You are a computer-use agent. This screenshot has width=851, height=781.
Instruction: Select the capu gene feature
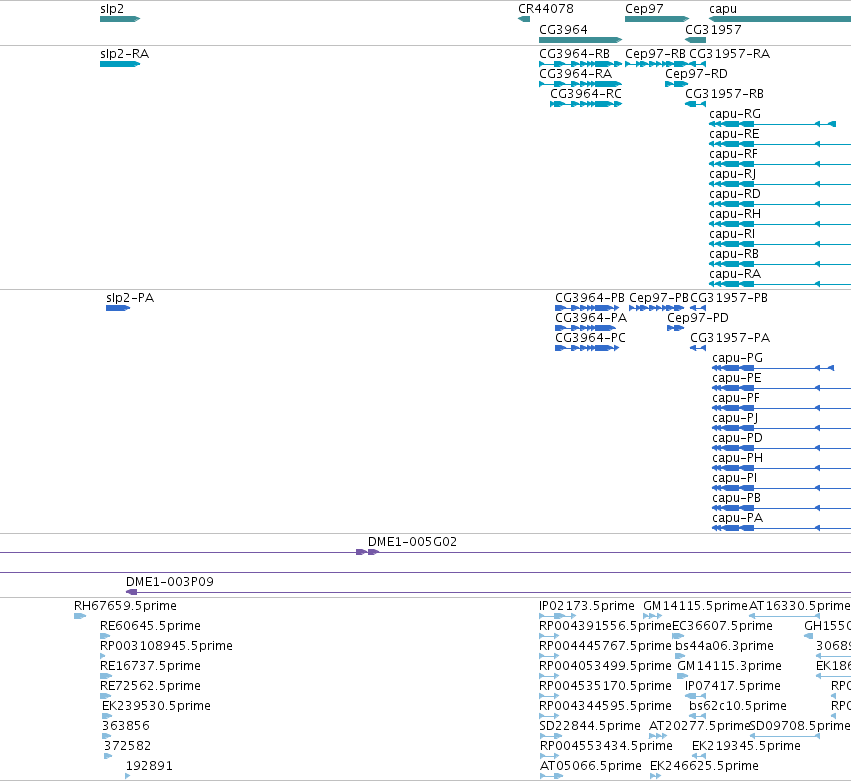[x=780, y=19]
